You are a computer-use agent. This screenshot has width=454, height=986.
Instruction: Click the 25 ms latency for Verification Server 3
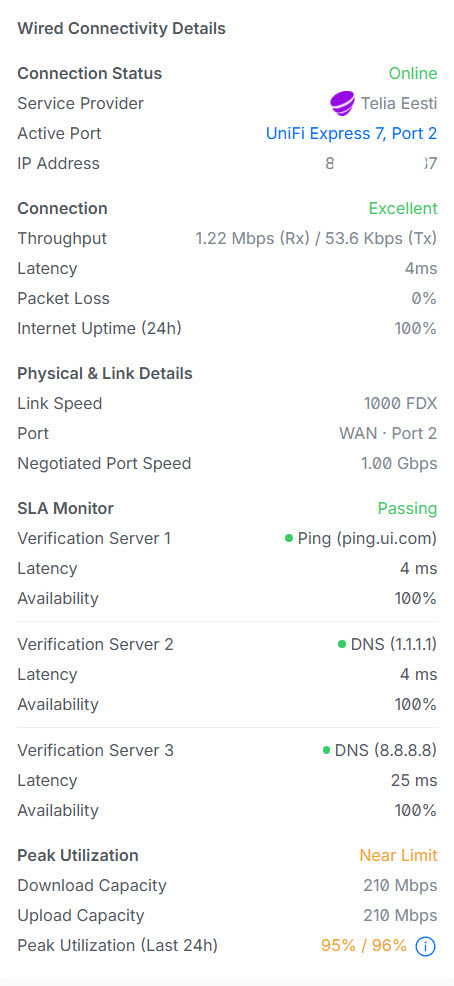coord(414,780)
